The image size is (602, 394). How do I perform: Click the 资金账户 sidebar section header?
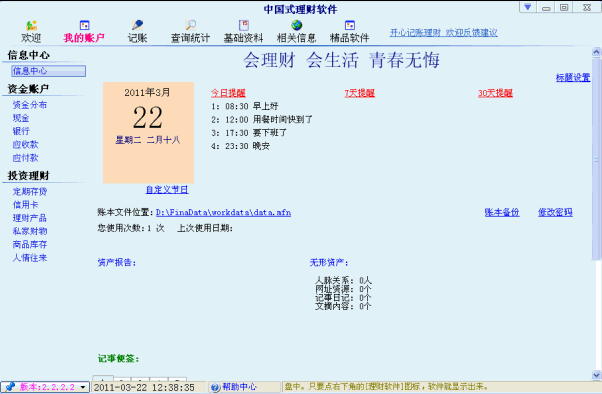click(x=29, y=89)
